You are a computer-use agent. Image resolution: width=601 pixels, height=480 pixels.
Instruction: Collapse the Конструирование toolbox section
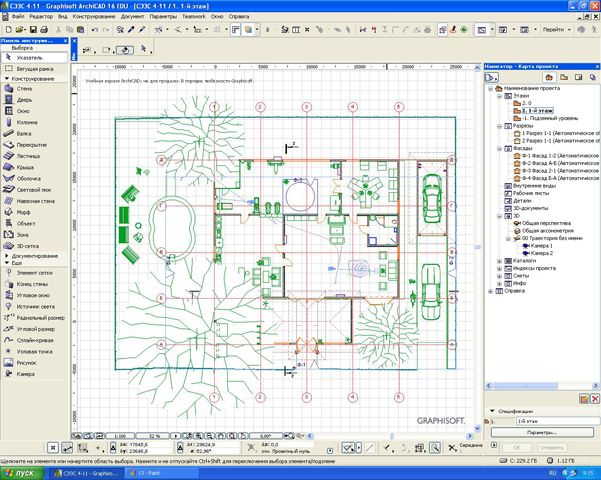[x=7, y=79]
